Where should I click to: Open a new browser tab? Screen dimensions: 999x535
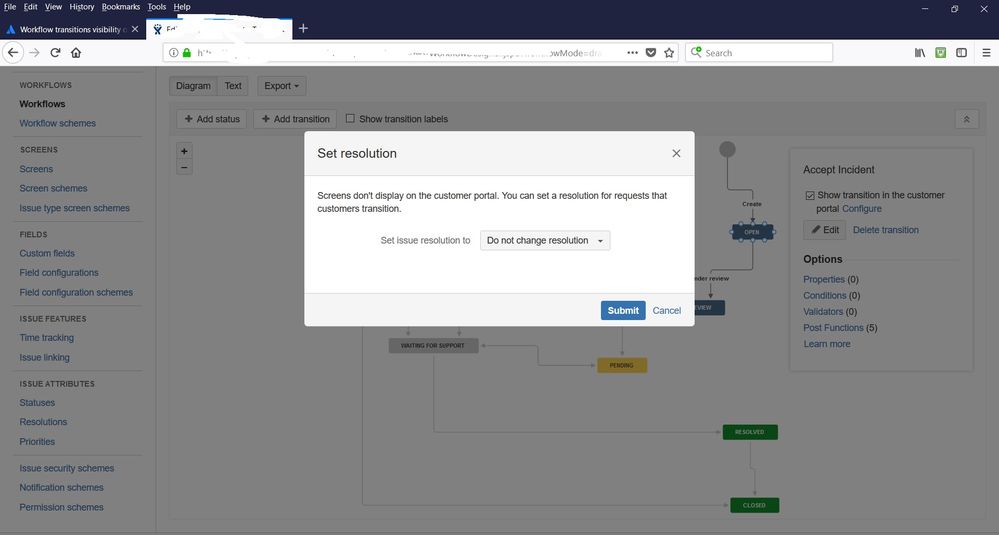click(x=303, y=28)
